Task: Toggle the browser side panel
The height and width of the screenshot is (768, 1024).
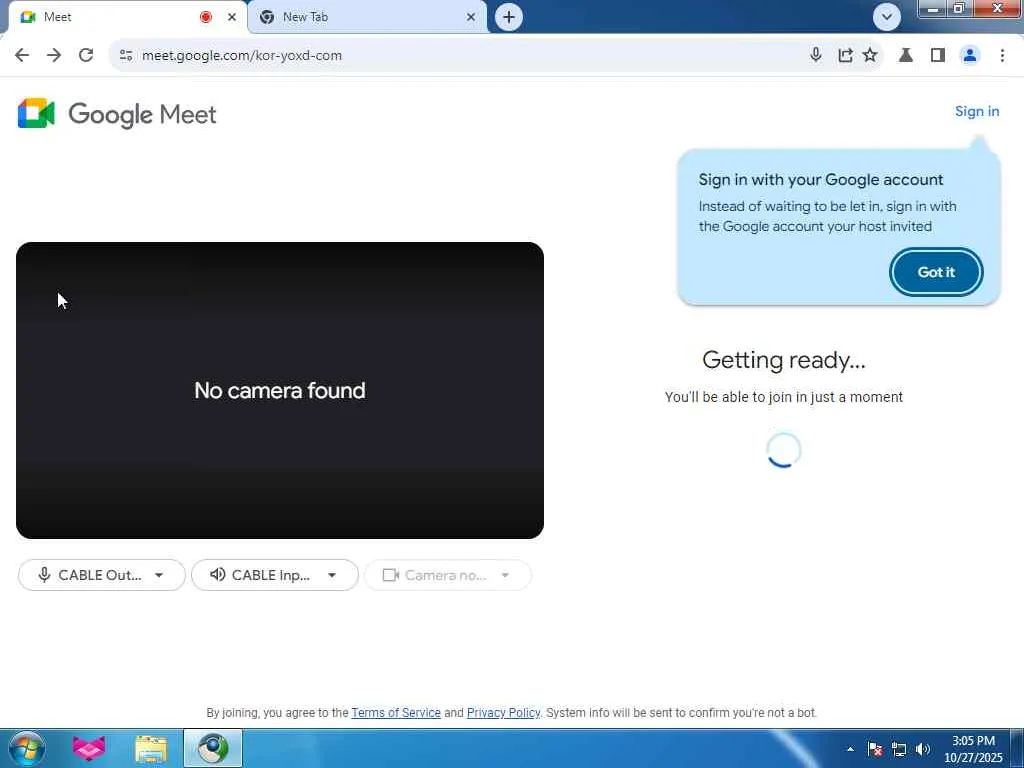Action: (x=938, y=56)
